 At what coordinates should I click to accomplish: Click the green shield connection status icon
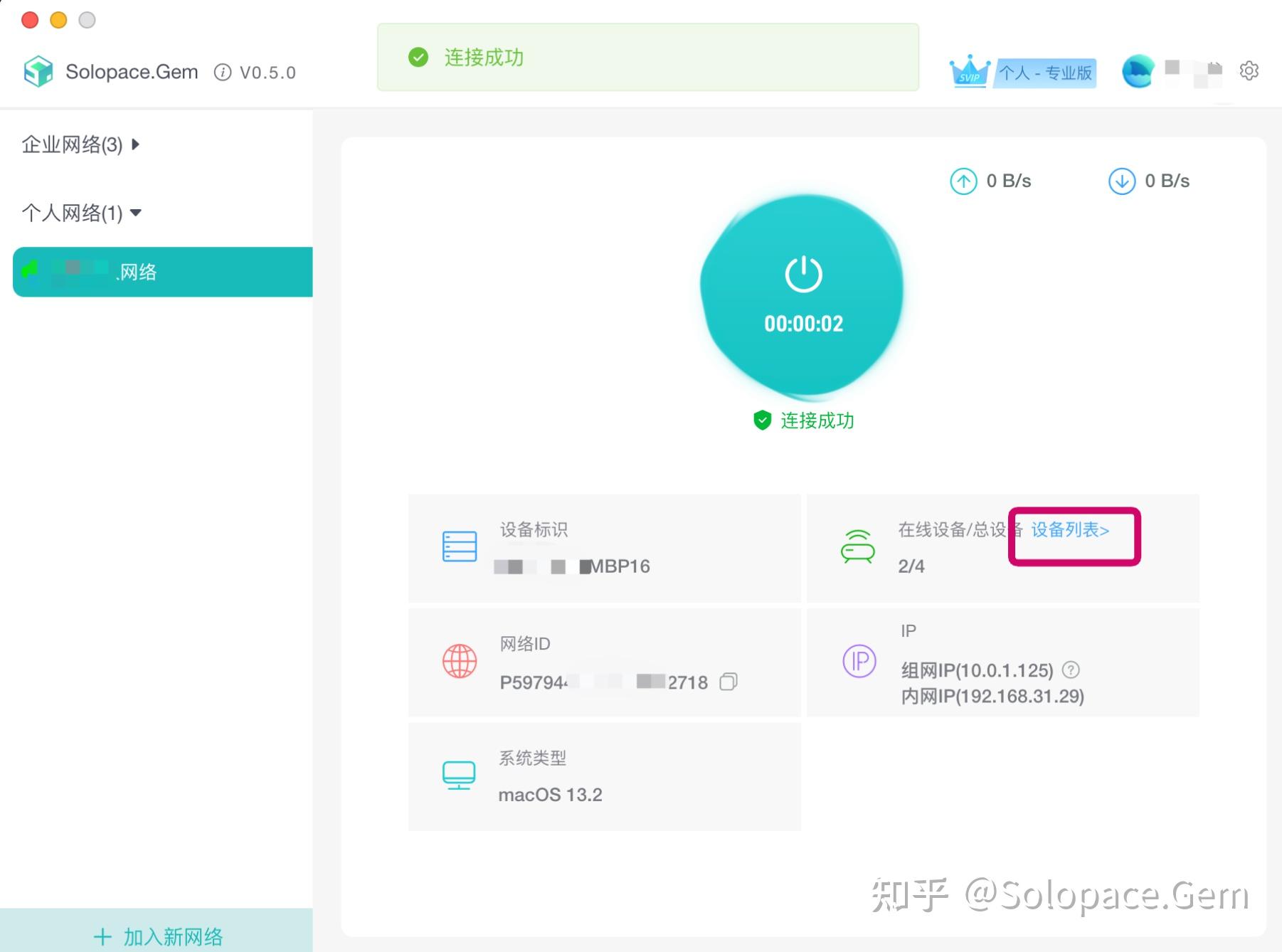(762, 420)
